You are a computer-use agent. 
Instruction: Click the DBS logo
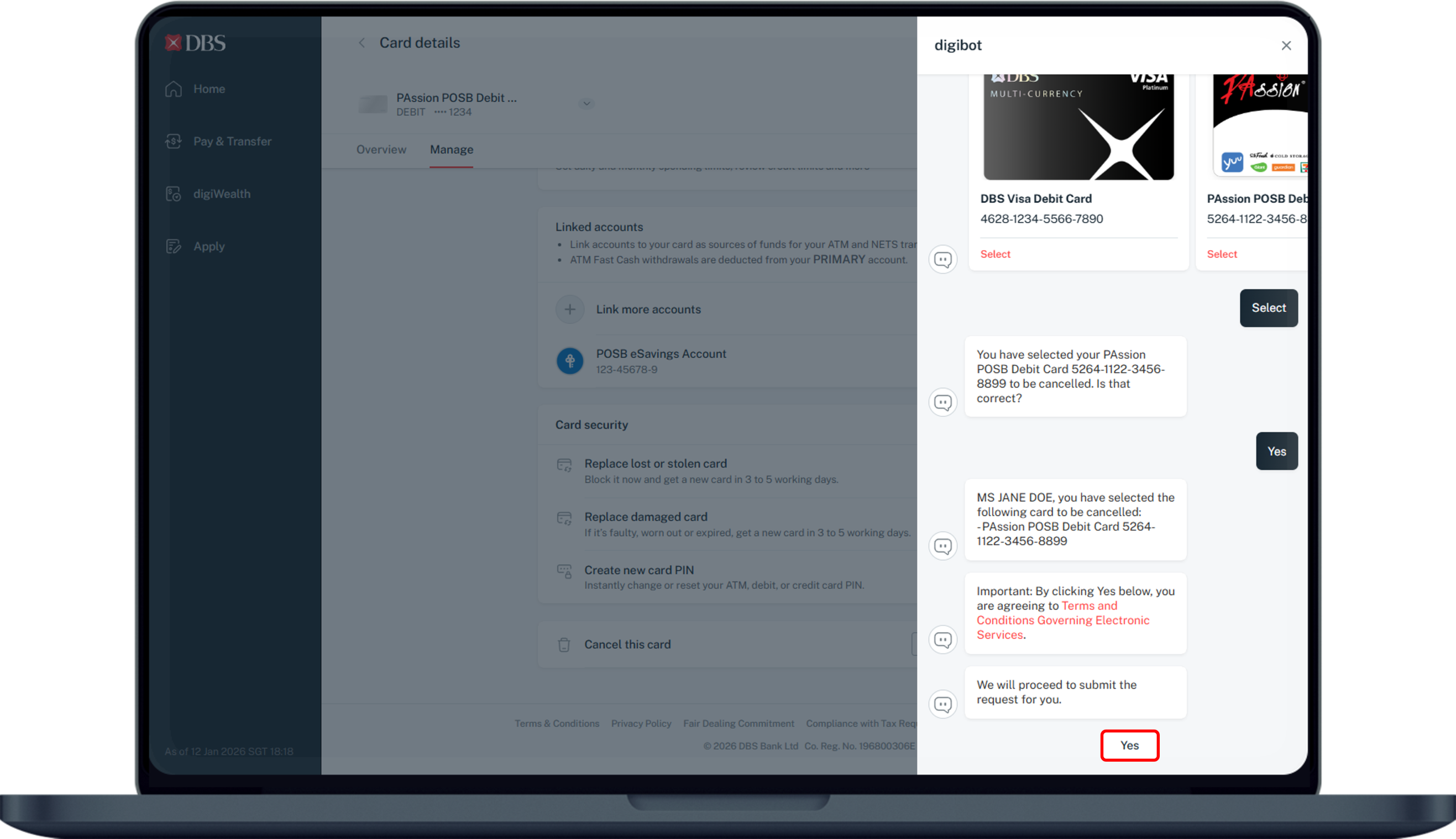195,43
